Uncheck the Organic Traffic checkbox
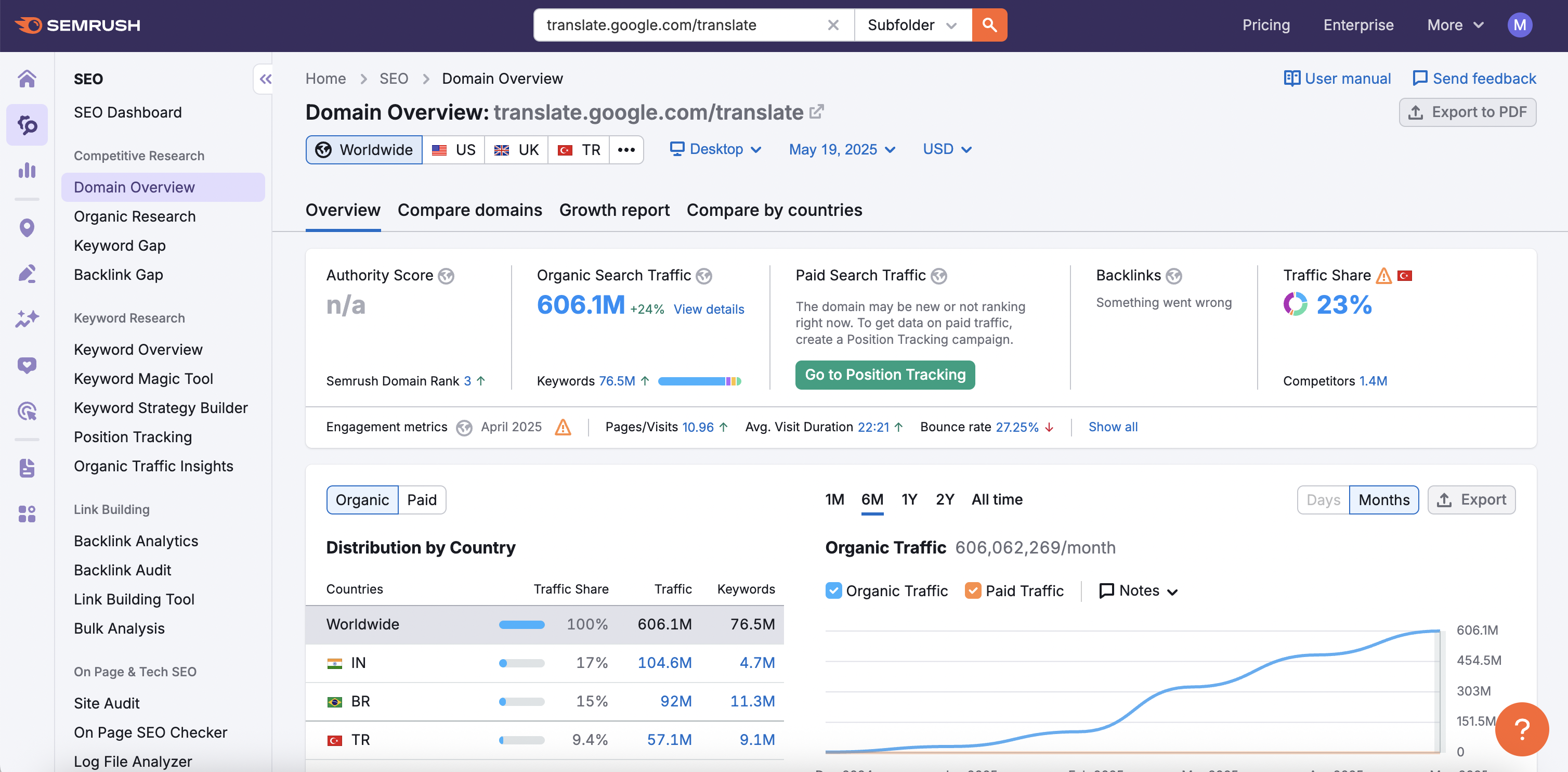1568x772 pixels. pyautogui.click(x=833, y=590)
